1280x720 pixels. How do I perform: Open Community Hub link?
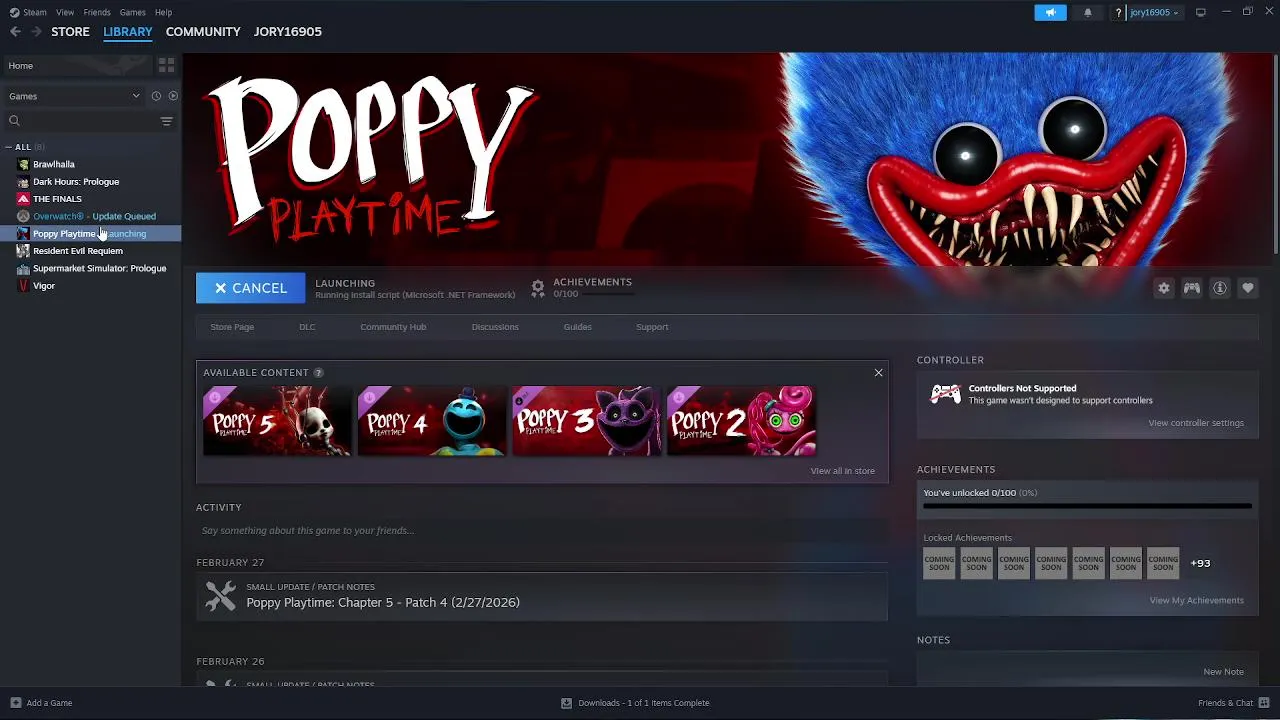tap(393, 327)
